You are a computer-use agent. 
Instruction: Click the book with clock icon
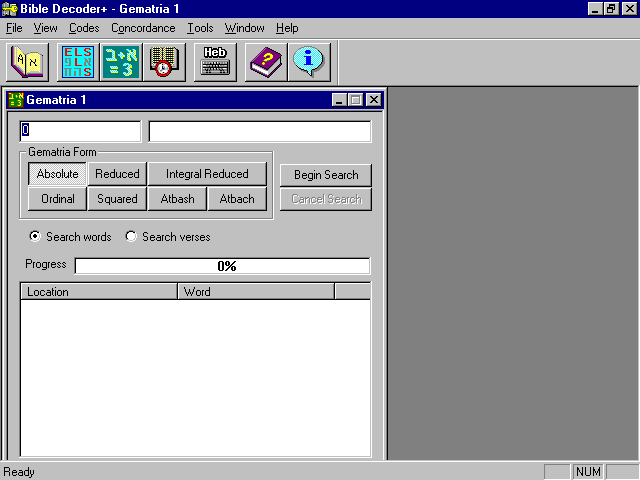click(163, 62)
